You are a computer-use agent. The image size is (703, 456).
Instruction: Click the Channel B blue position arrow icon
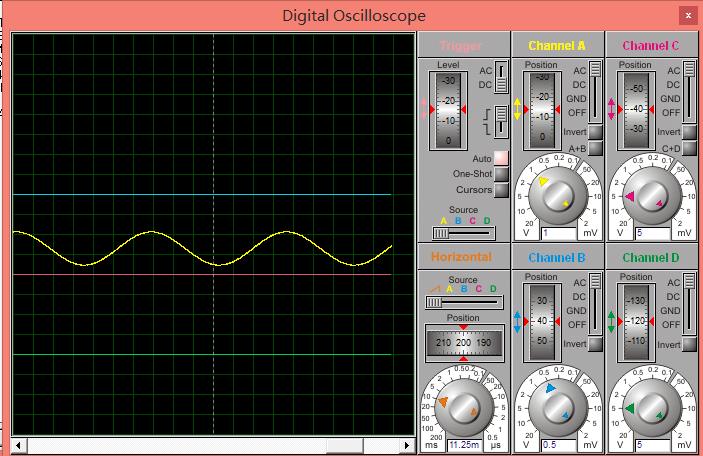tap(517, 321)
